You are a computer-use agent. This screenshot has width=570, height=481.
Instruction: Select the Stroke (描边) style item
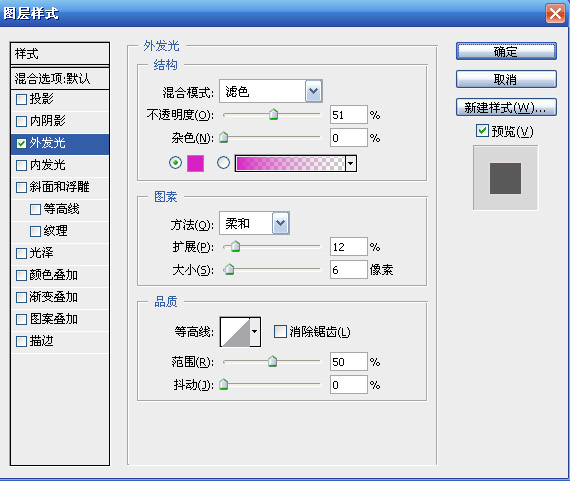(60, 341)
